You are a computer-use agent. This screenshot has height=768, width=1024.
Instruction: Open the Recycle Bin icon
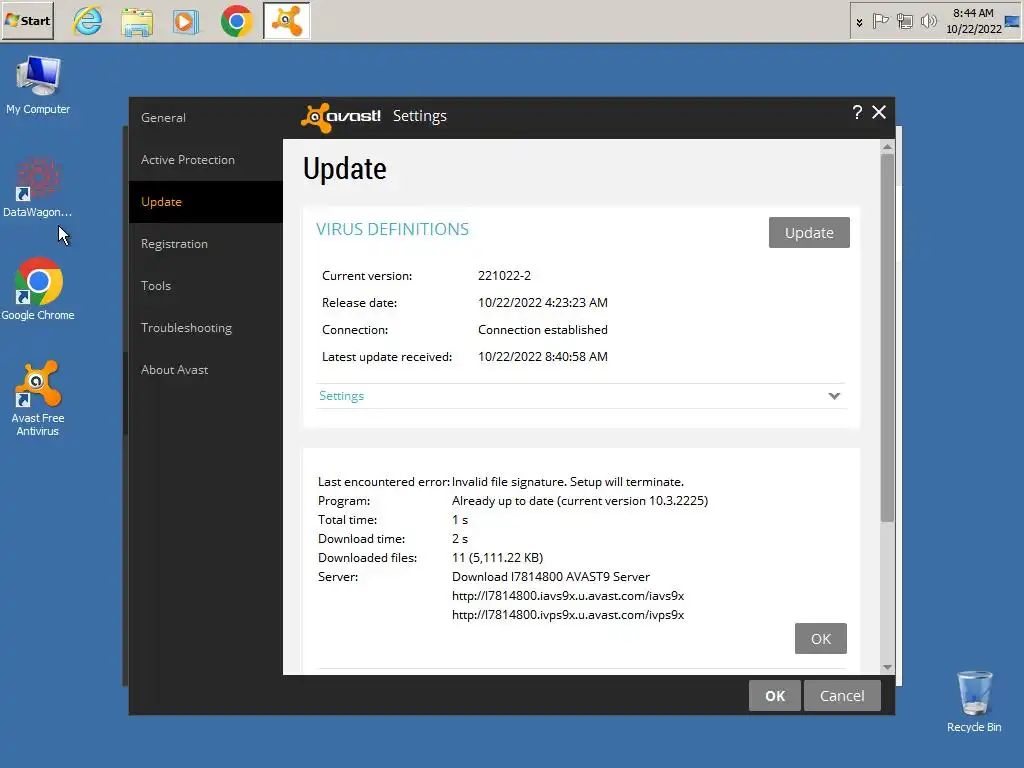pos(974,701)
